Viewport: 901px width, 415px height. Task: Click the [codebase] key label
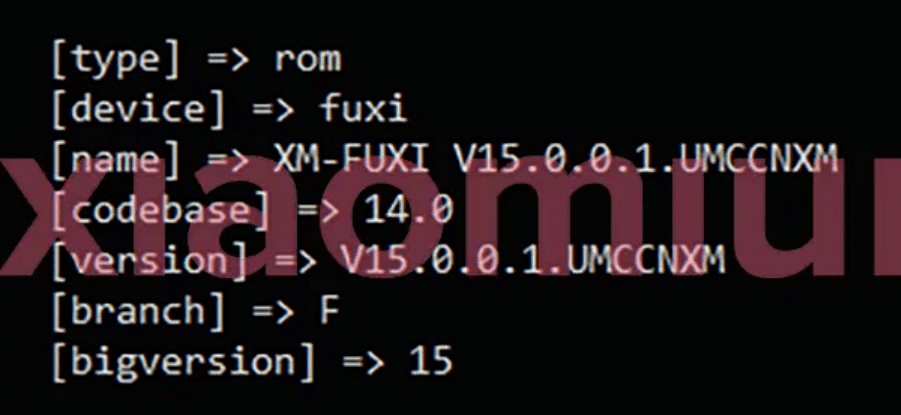161,211
